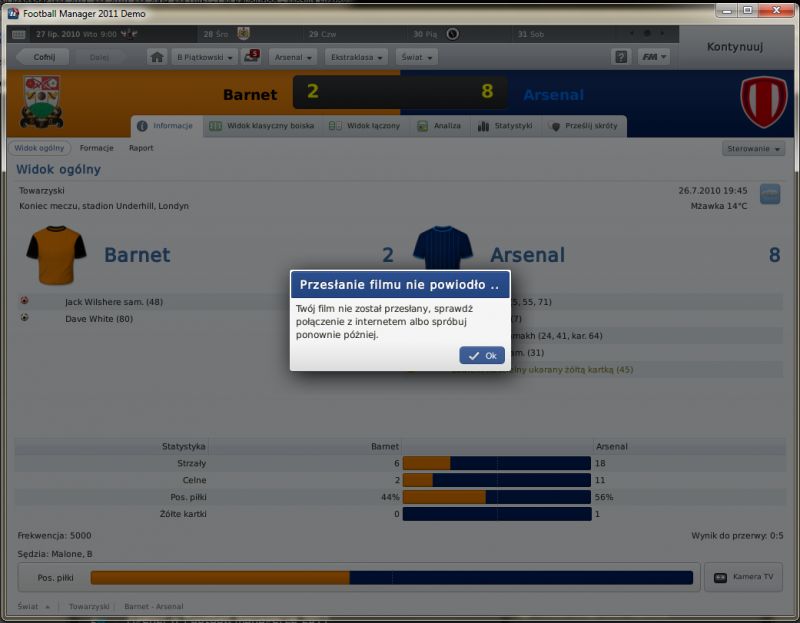Screen dimensions: 800x623
Task: Select the Raport sub-view
Action: click(x=141, y=148)
